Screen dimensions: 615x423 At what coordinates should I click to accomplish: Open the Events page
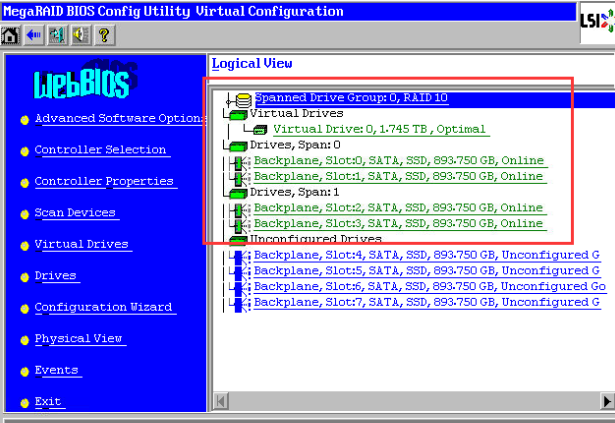(x=56, y=370)
